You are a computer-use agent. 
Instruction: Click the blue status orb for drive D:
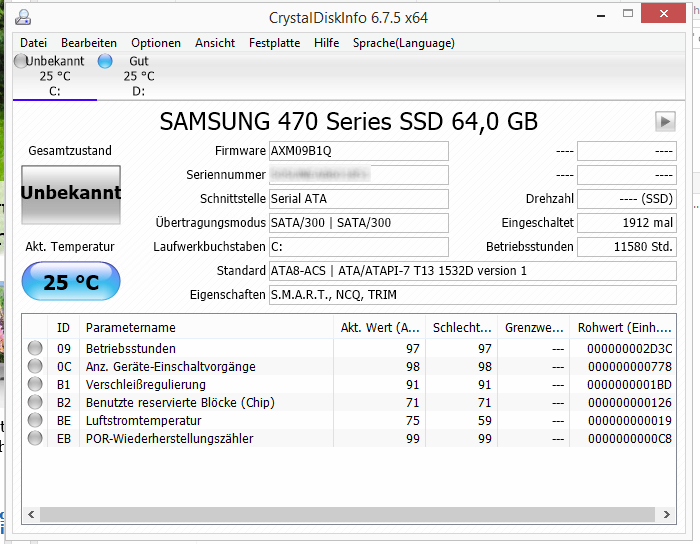click(x=105, y=61)
